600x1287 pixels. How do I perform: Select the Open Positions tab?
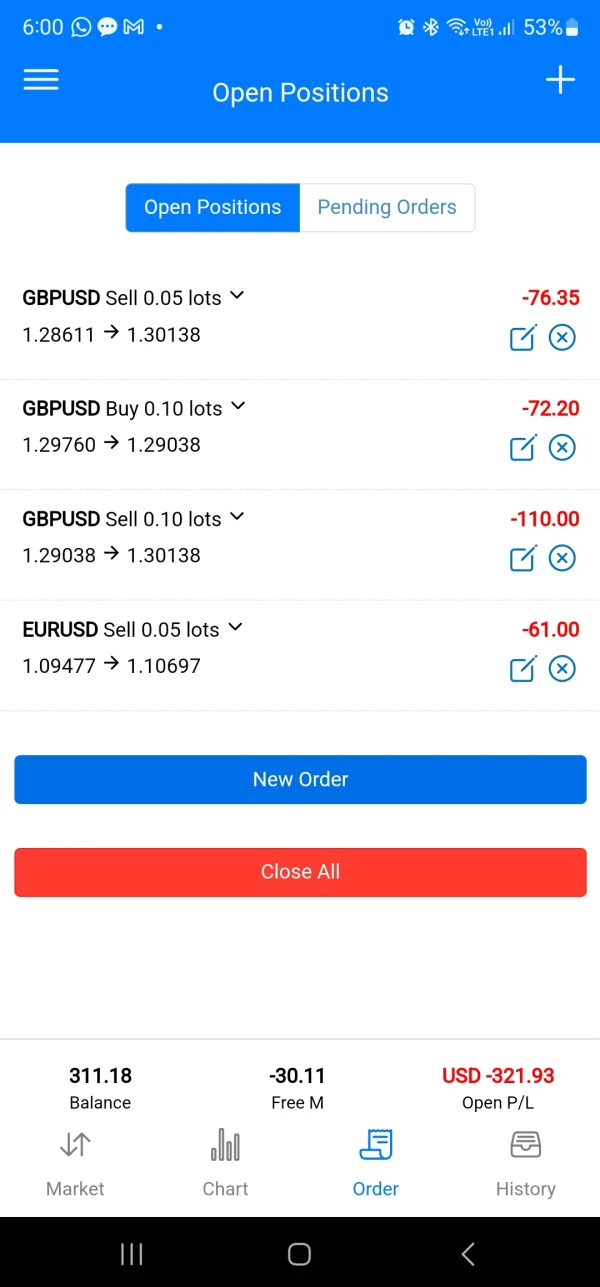[x=213, y=208]
